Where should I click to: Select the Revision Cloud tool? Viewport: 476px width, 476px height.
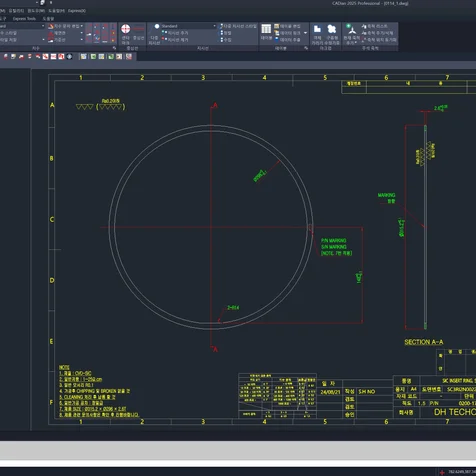tap(332, 34)
